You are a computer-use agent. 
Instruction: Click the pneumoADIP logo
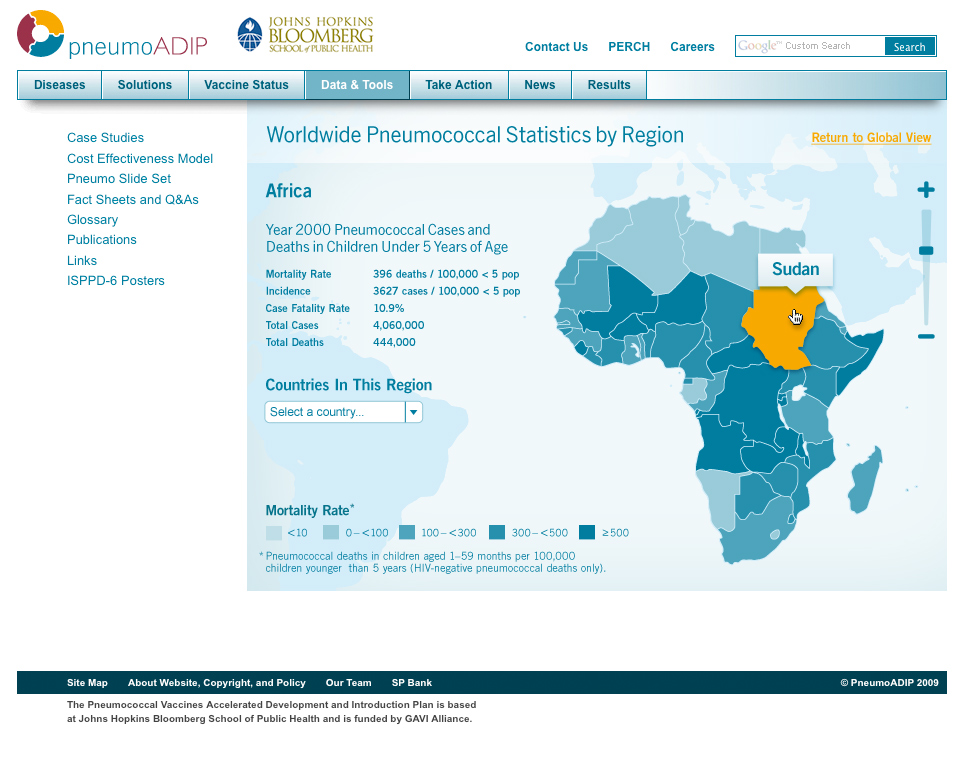111,35
